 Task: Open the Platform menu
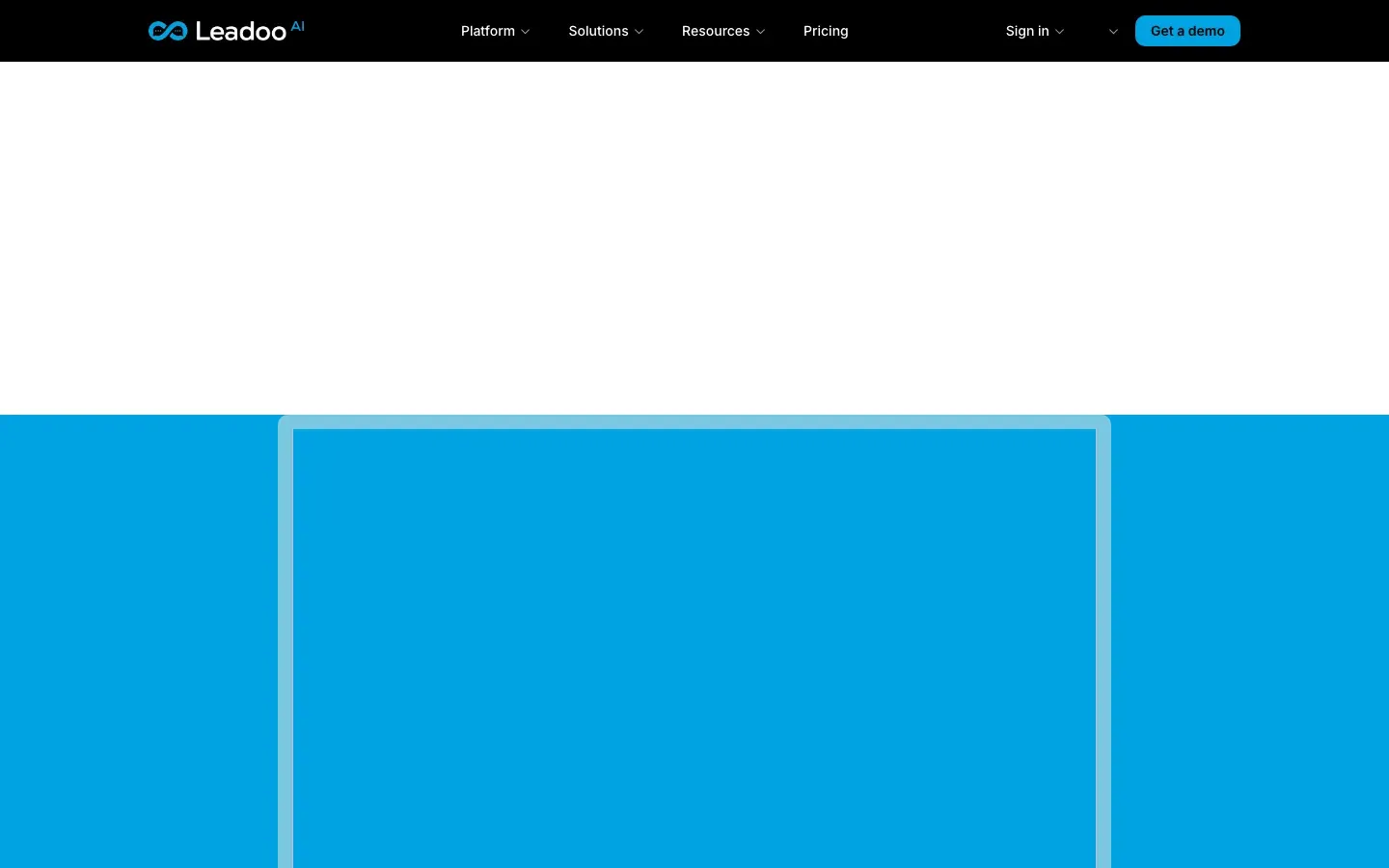495,31
